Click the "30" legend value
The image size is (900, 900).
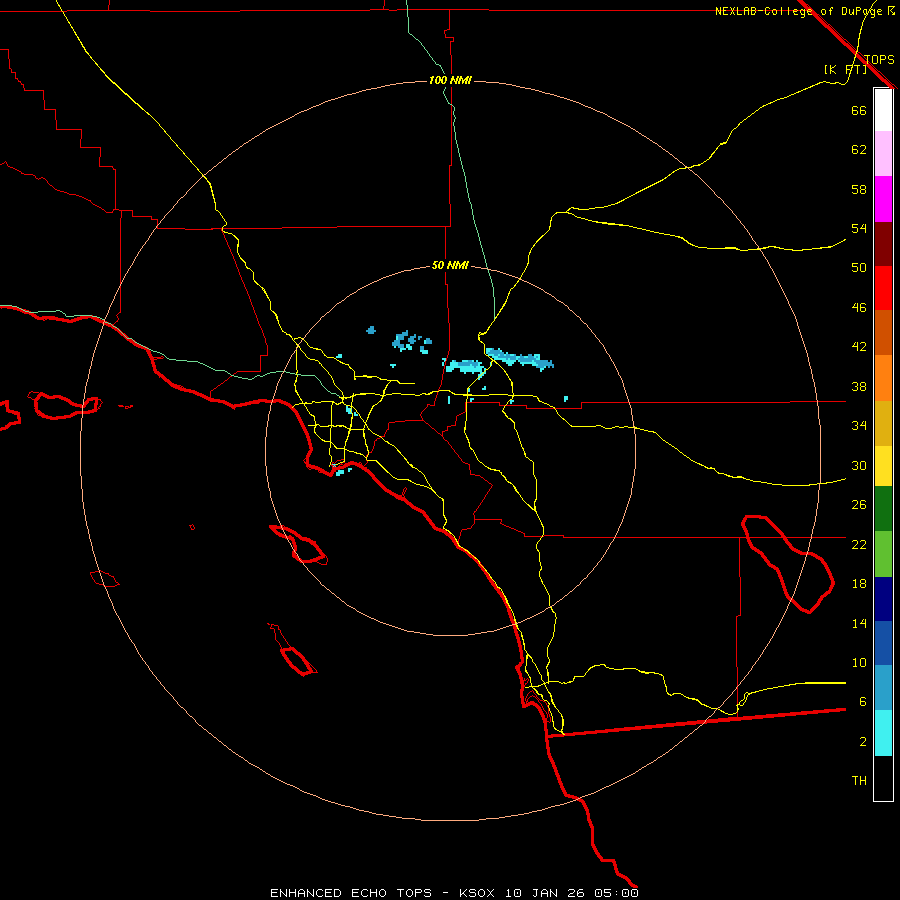pos(859,465)
